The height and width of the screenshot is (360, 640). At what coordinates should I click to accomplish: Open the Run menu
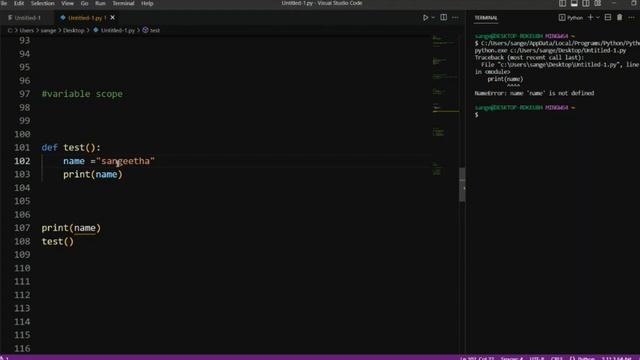point(100,3)
